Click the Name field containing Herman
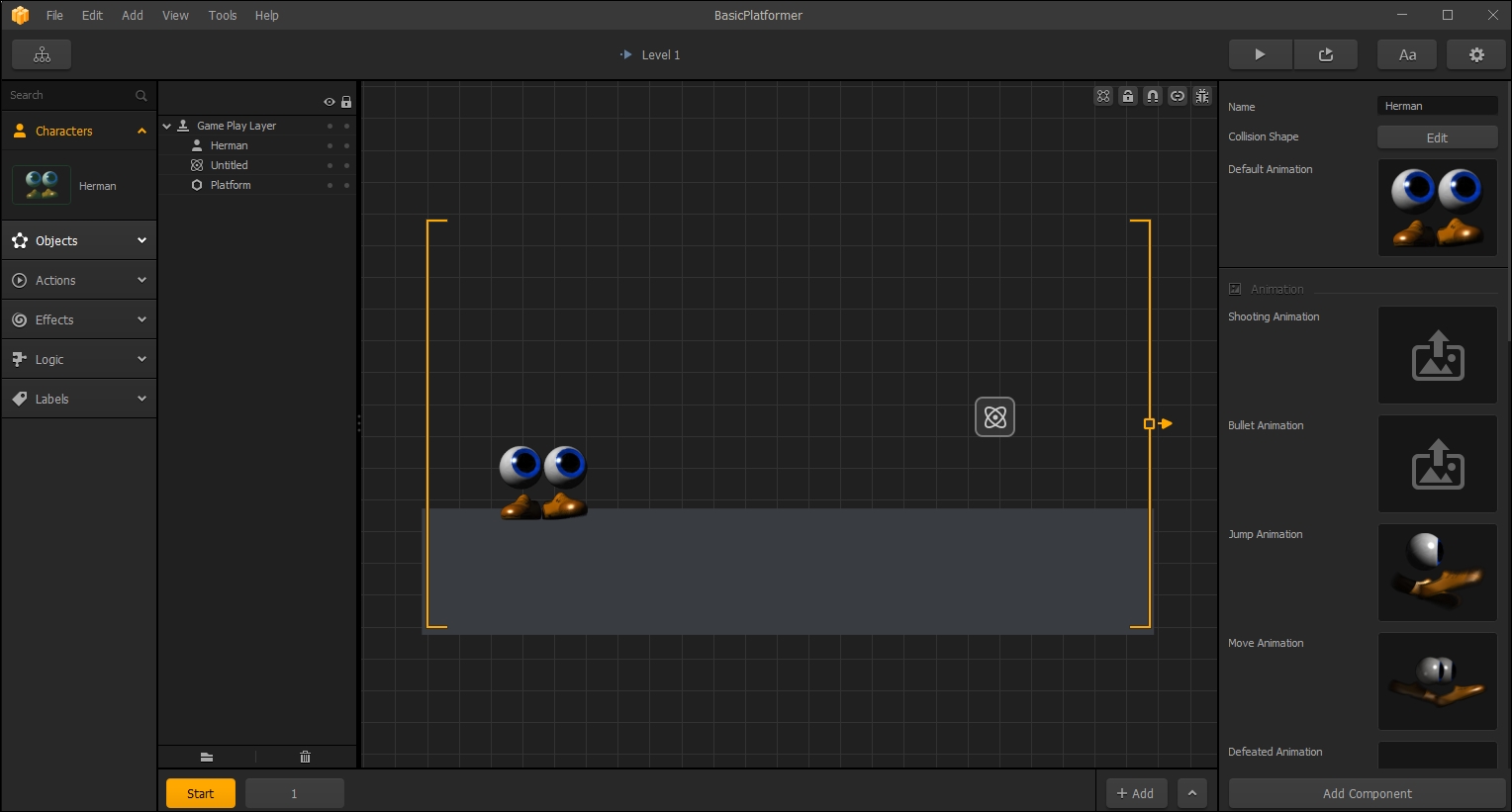 coord(1437,106)
